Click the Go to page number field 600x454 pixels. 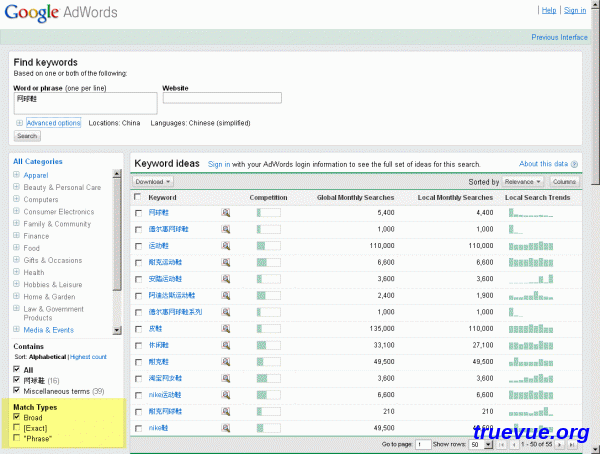pyautogui.click(x=423, y=444)
